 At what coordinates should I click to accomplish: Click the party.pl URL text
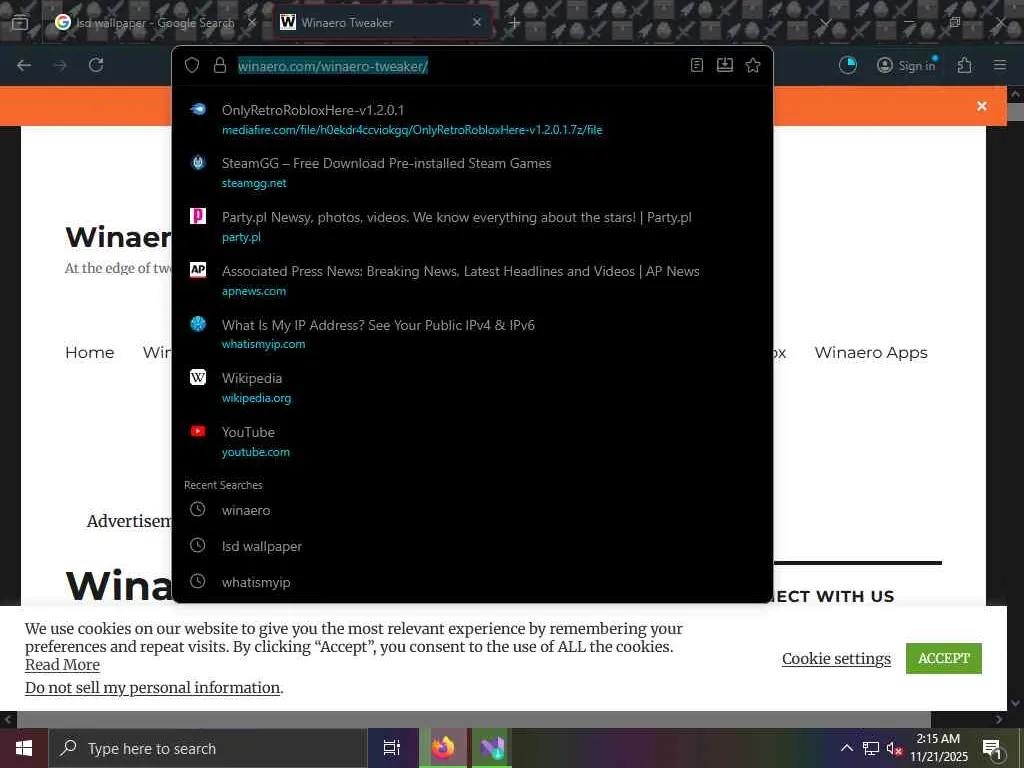241,237
